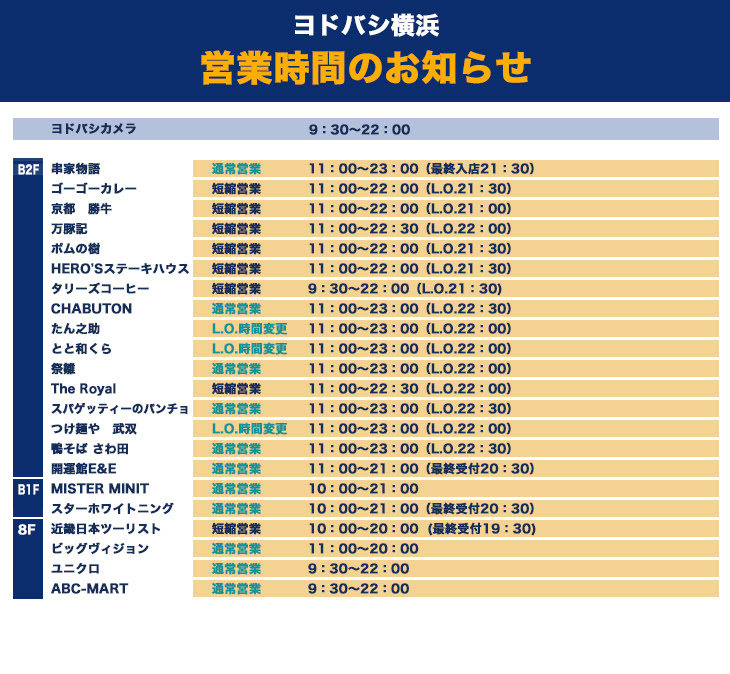Screen dimensions: 730x674
Task: Click hours with L.O.21:00 for 京都 勝牛
Action: point(410,209)
